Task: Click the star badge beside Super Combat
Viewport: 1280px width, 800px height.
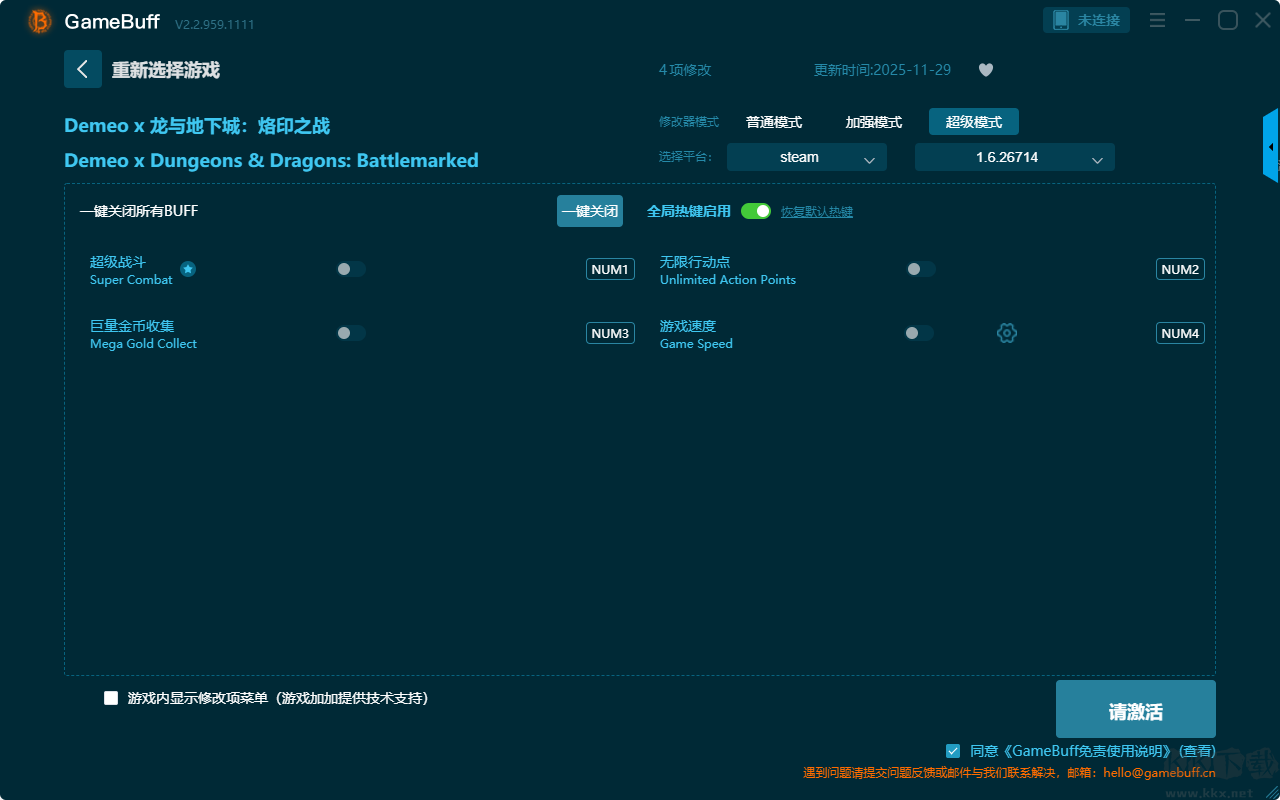Action: point(188,269)
